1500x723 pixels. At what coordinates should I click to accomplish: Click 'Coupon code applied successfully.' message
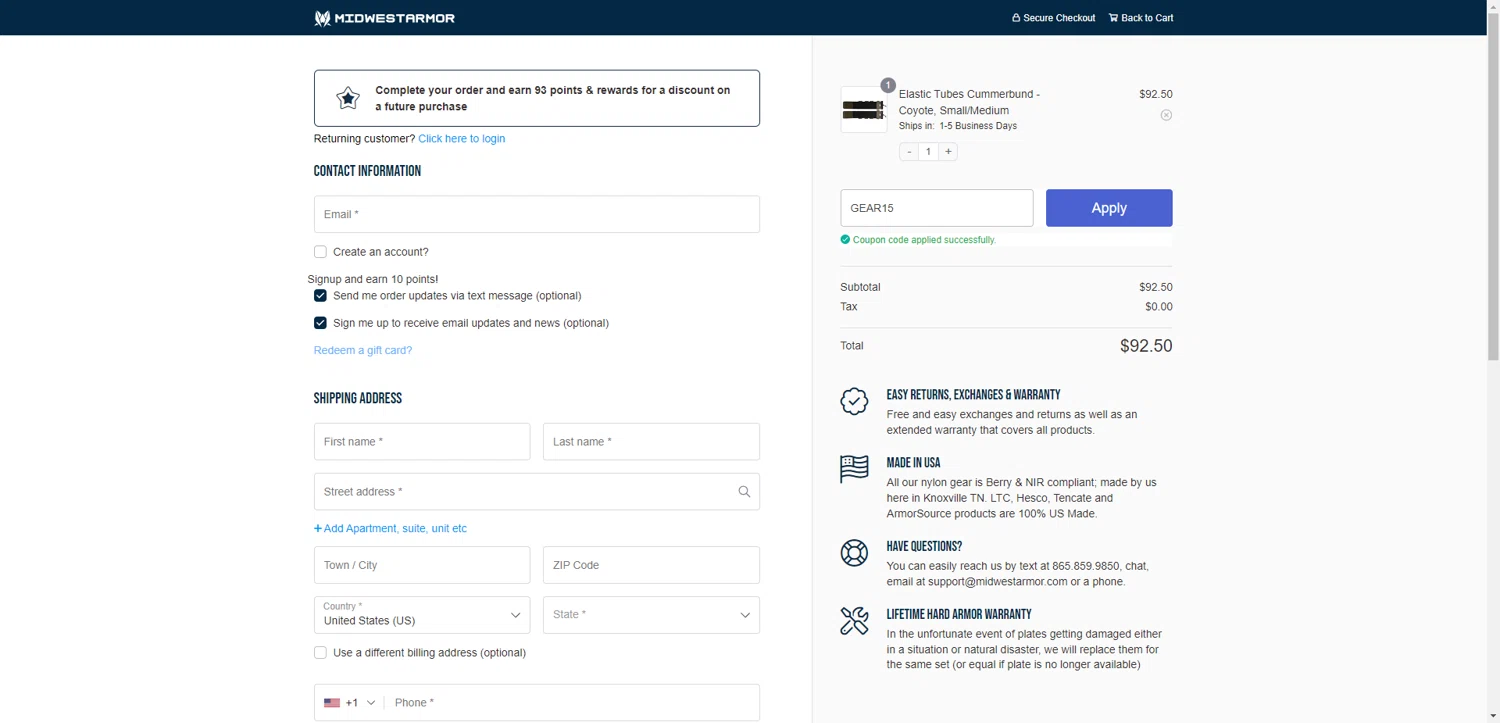coord(924,240)
